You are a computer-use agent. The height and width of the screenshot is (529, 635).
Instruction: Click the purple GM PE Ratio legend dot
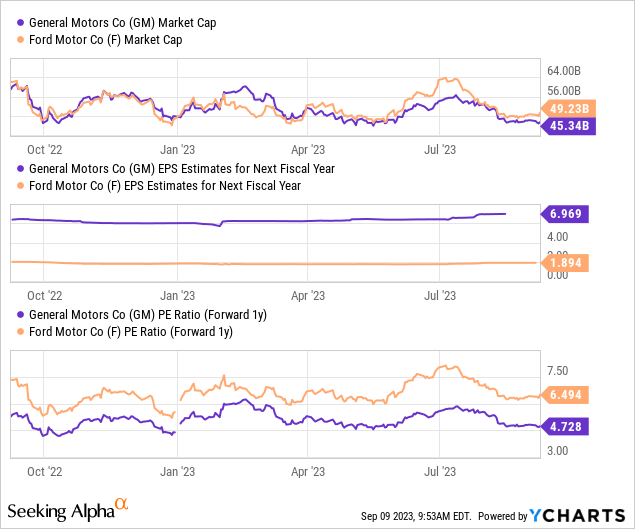22,314
